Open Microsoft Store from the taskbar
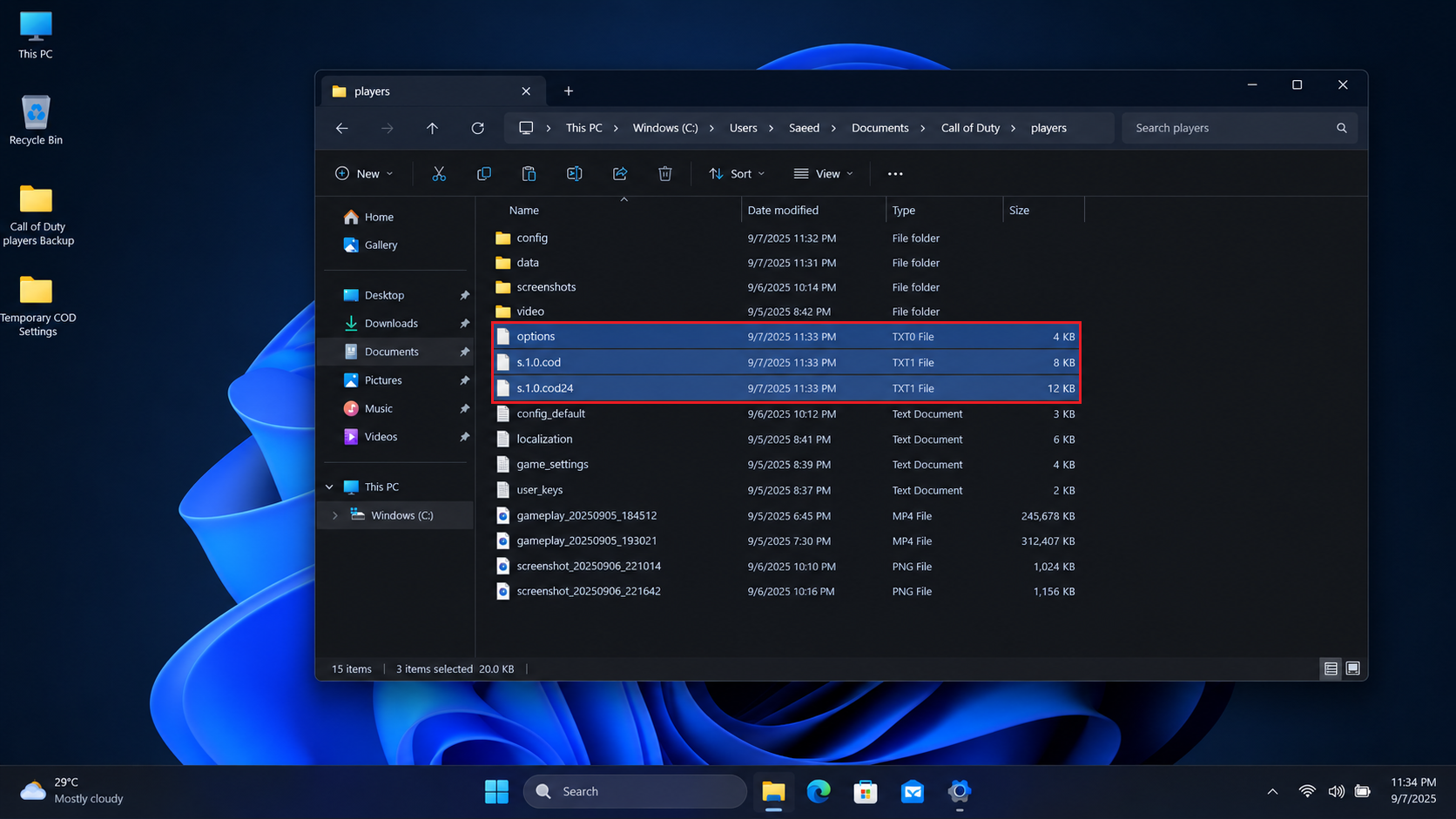 [x=866, y=791]
